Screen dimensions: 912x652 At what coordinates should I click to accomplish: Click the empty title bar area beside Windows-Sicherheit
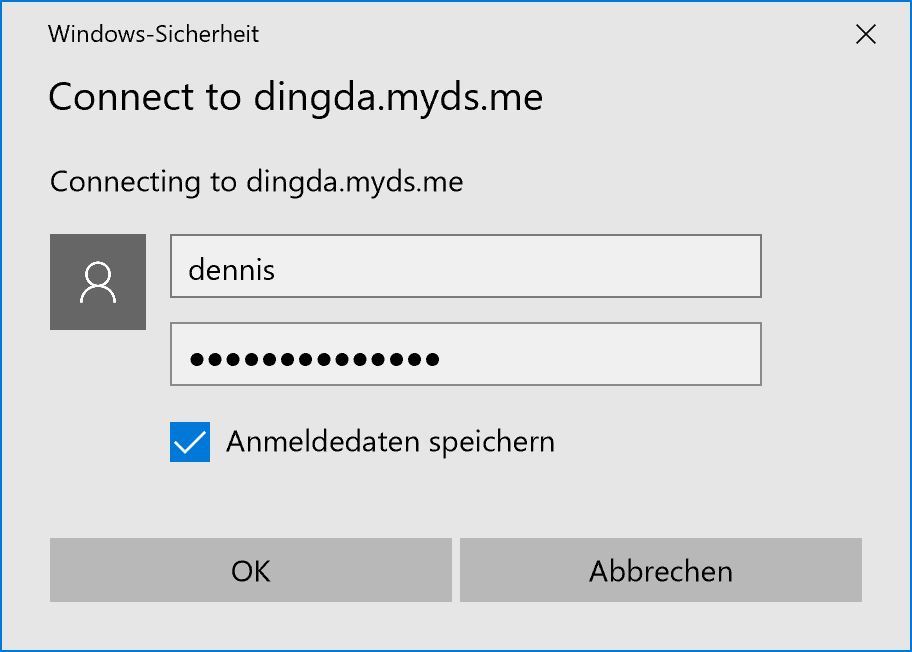pyautogui.click(x=553, y=34)
